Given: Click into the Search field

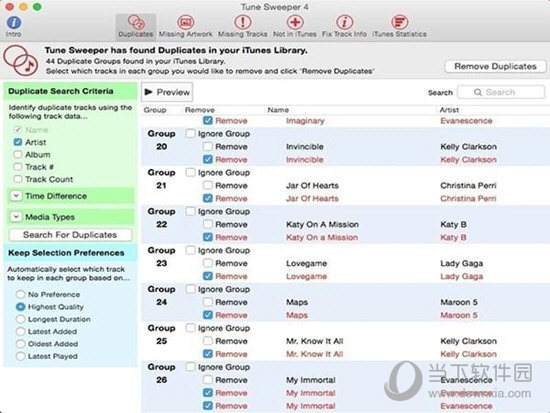Looking at the screenshot, I should coord(501,92).
